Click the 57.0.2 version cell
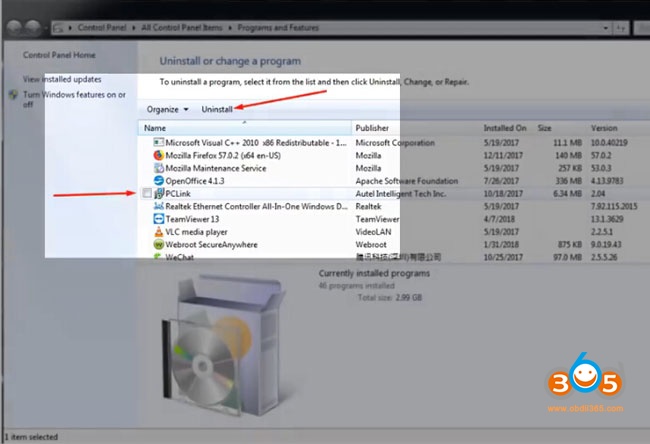The width and height of the screenshot is (650, 444). pos(601,155)
